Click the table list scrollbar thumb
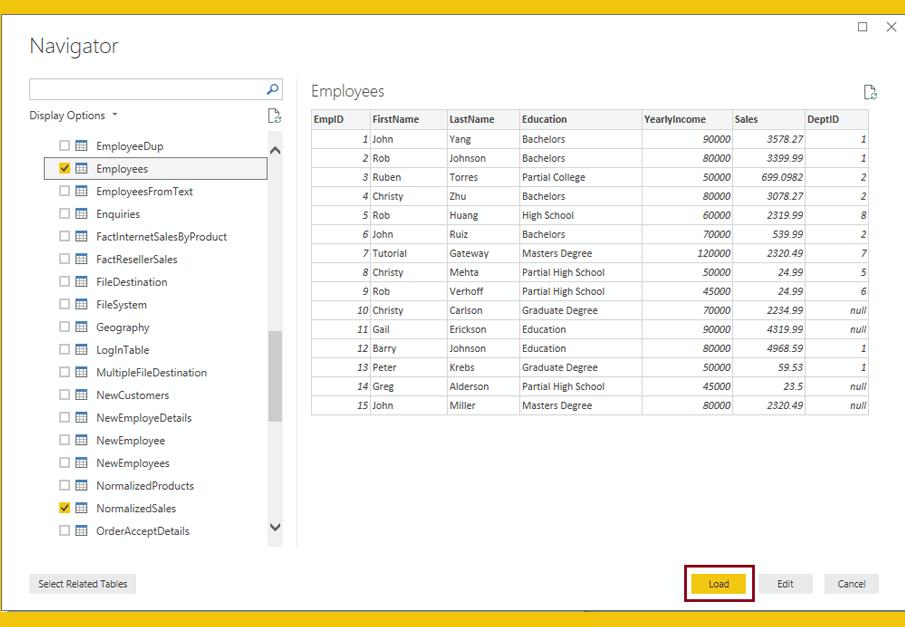Viewport: 905px width, 627px height. pos(275,376)
